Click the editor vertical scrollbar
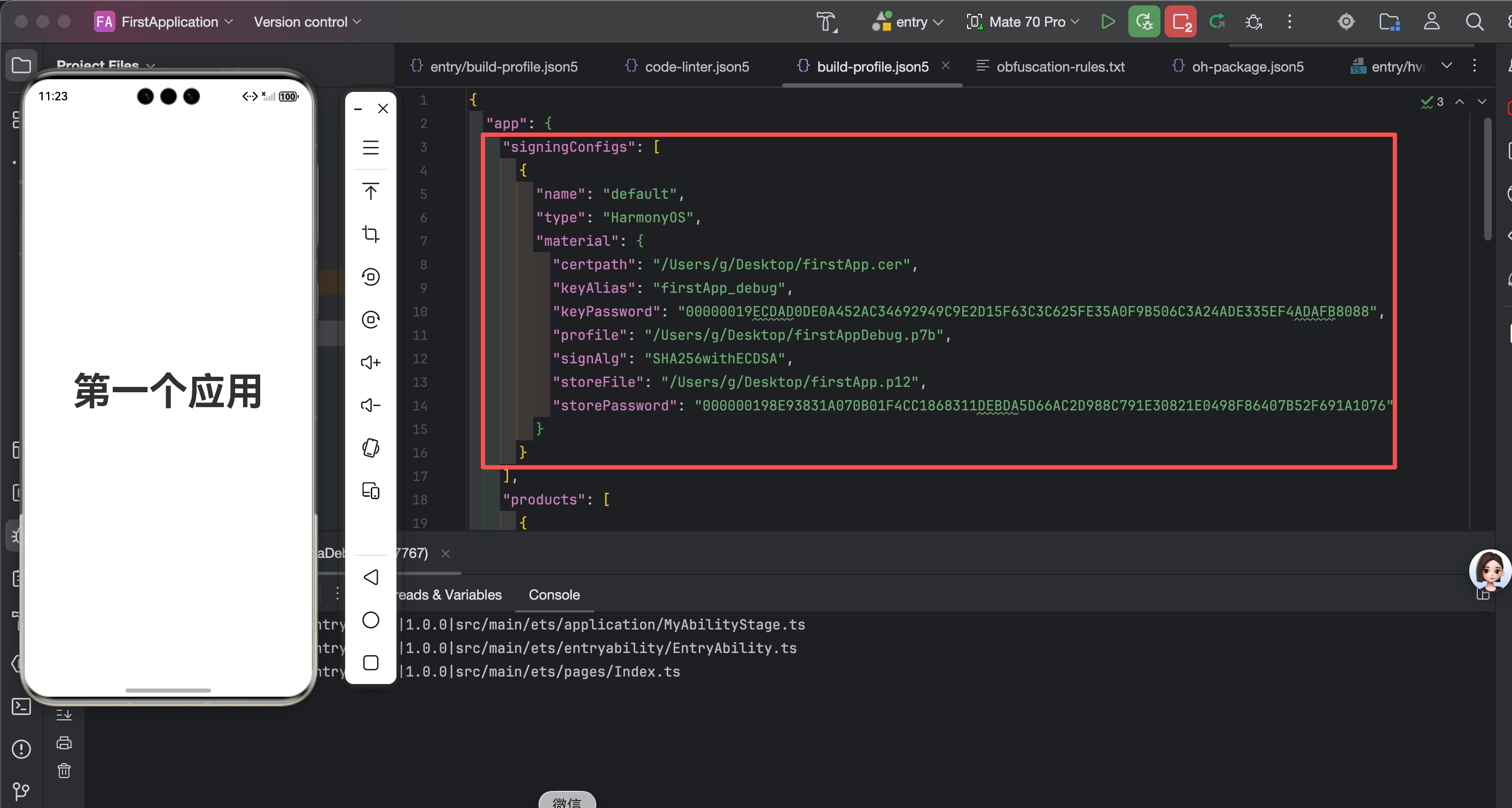 [x=1487, y=180]
